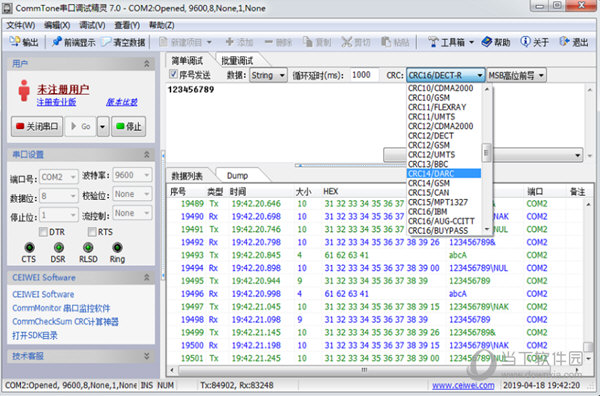Open the 数据位 8 dropdown

pyautogui.click(x=59, y=196)
